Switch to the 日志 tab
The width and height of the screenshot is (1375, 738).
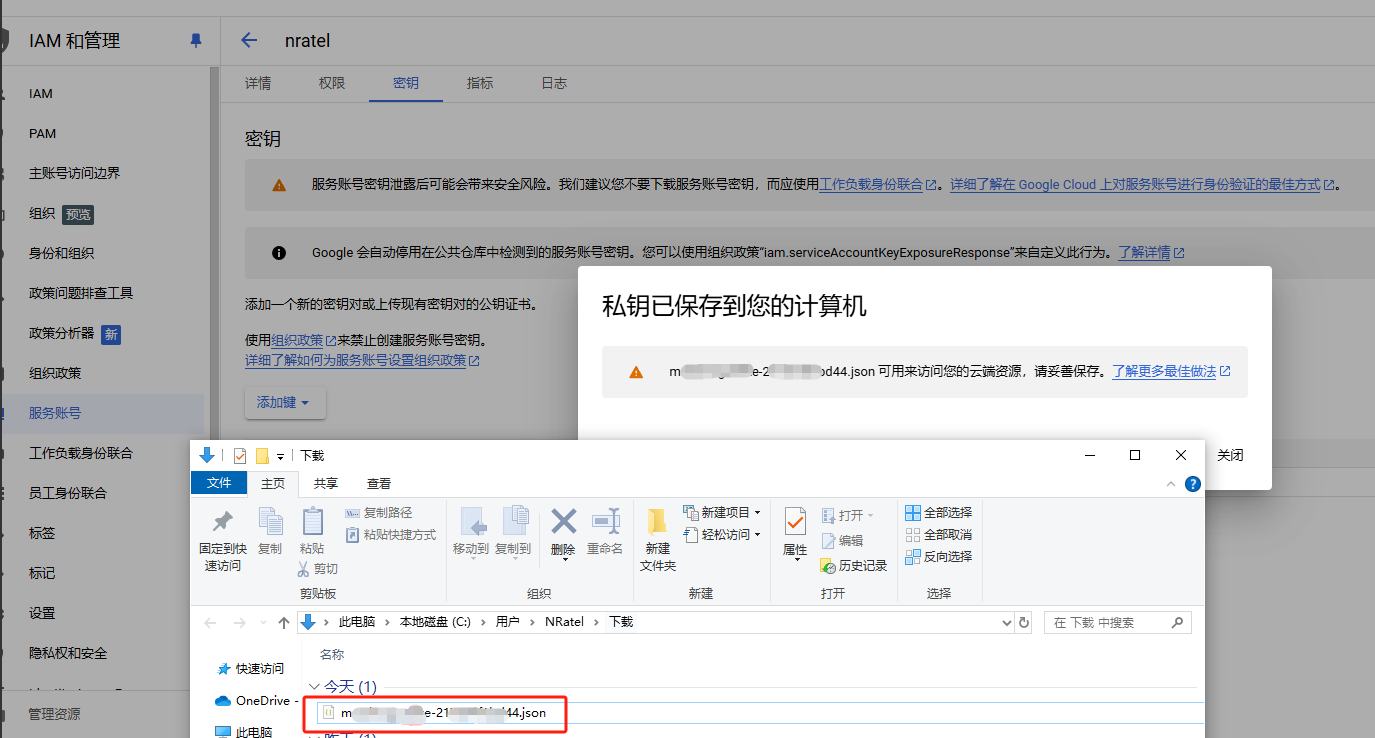(554, 83)
